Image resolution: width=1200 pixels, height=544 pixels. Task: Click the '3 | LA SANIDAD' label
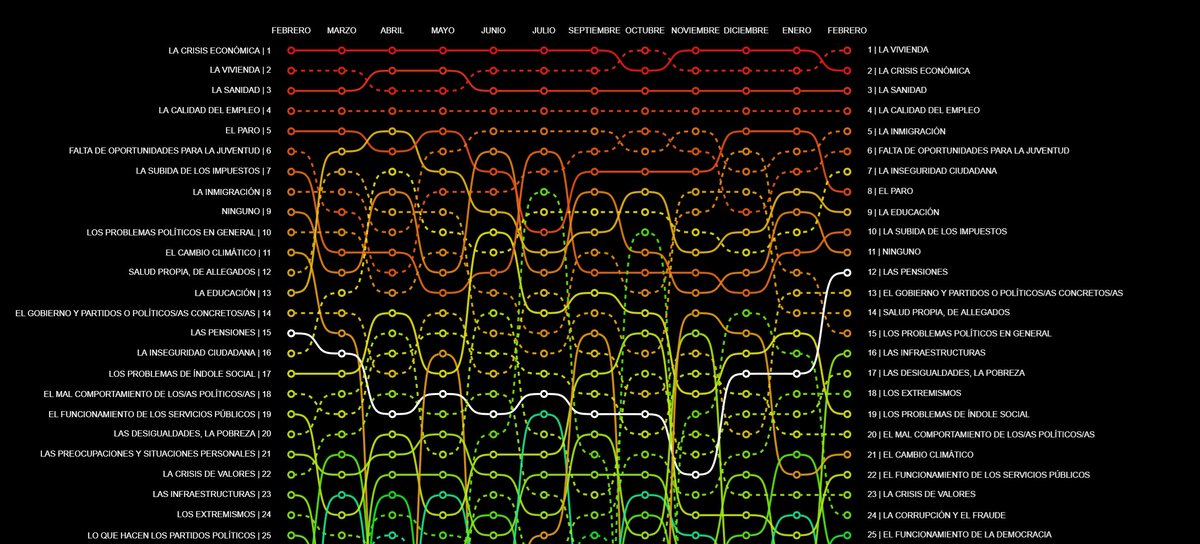896,90
